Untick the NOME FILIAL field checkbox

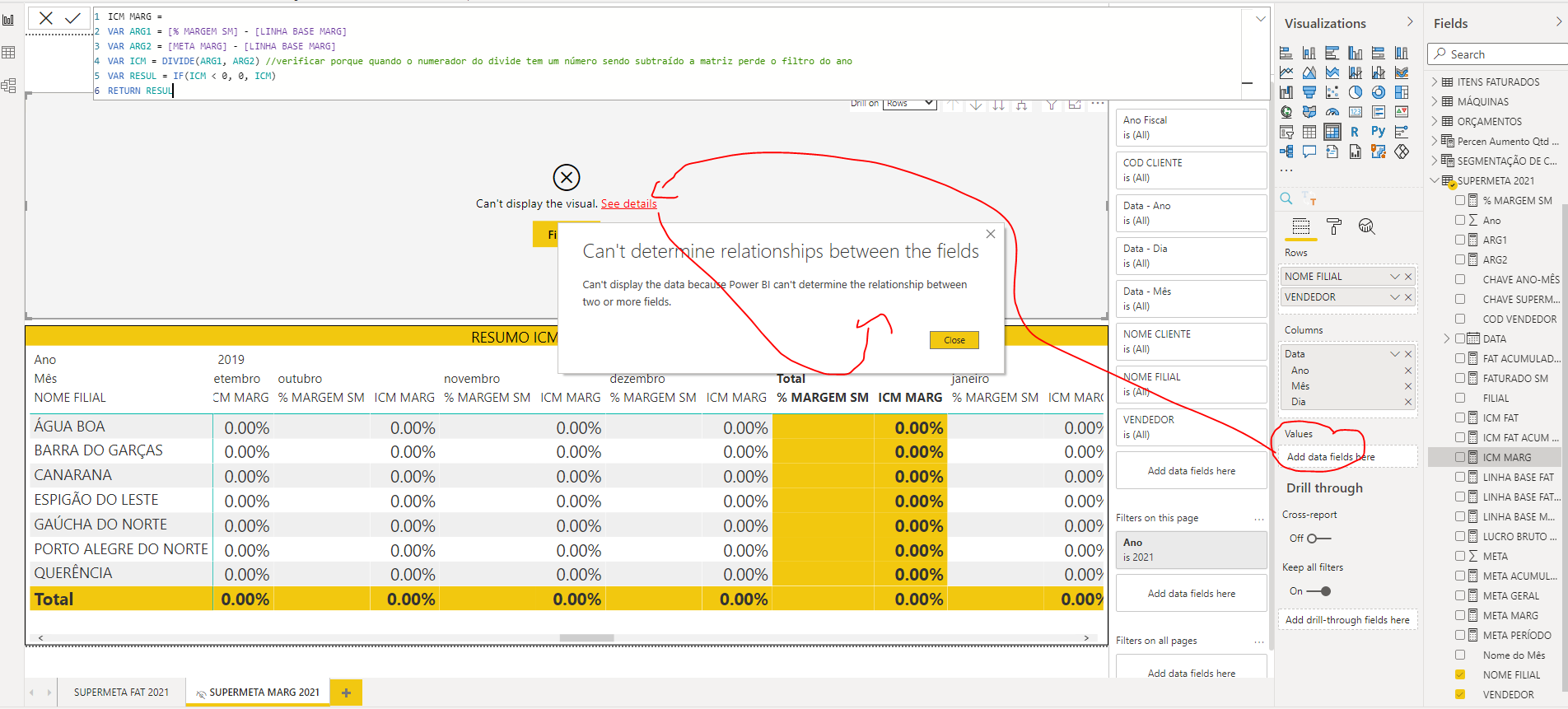(x=1460, y=674)
